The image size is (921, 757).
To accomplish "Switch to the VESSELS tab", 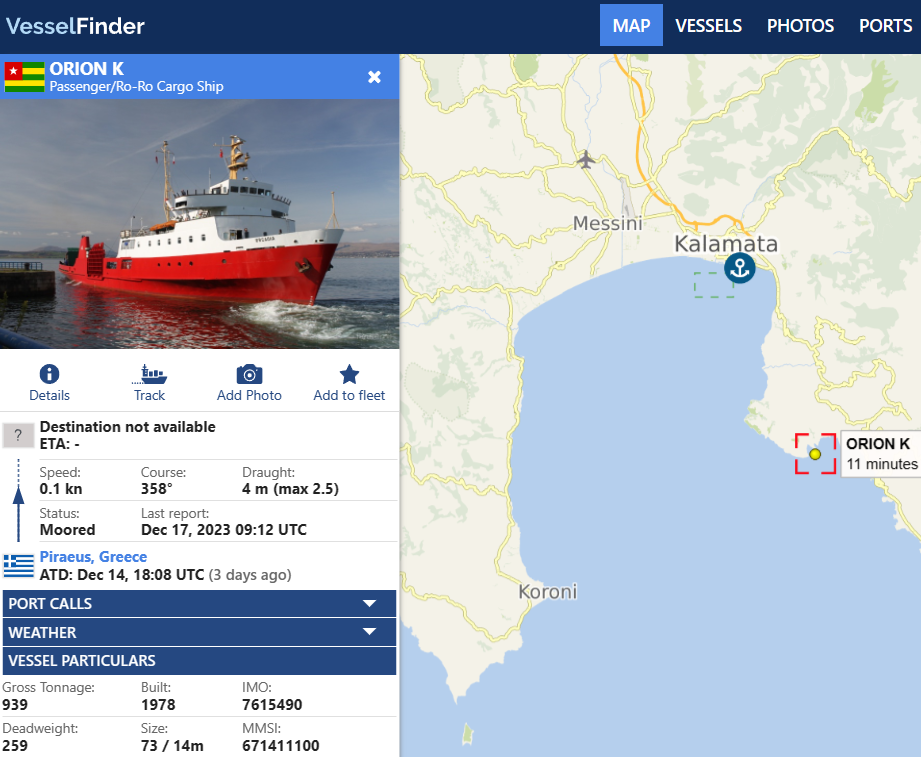I will coord(708,26).
